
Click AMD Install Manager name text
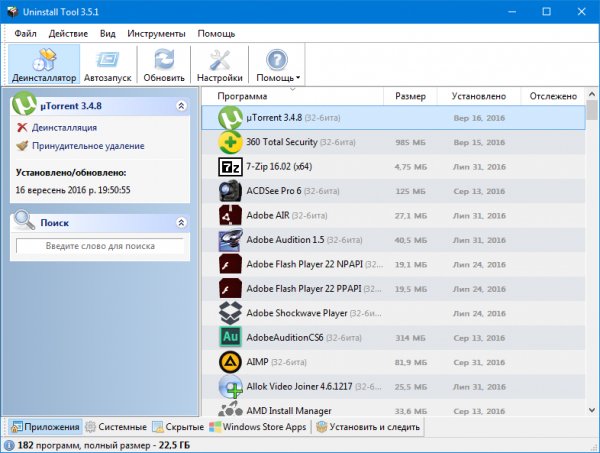289,411
